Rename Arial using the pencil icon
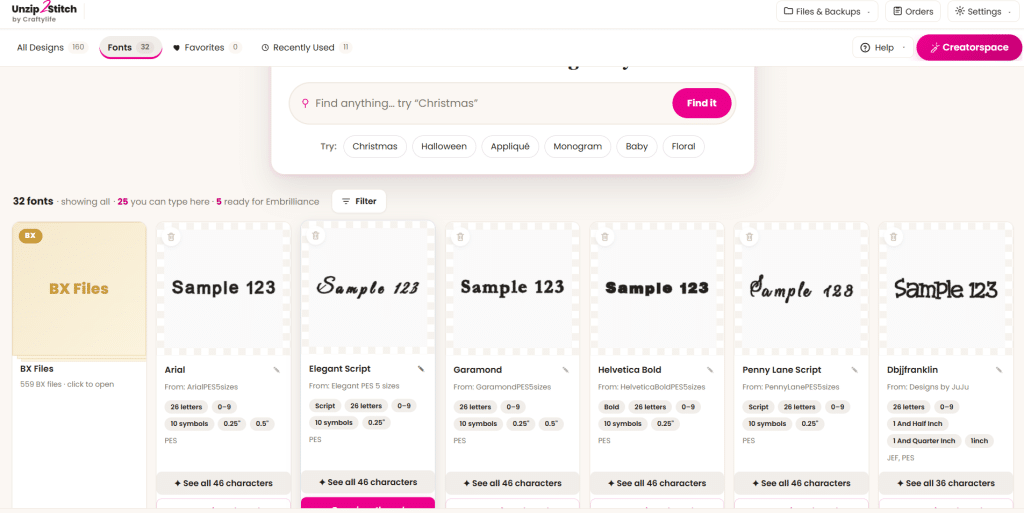1024x513 pixels. click(276, 370)
